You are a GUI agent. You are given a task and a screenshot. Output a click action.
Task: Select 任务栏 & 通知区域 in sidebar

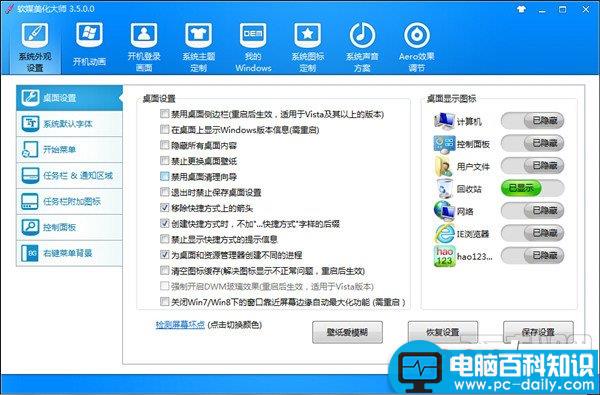(69, 175)
